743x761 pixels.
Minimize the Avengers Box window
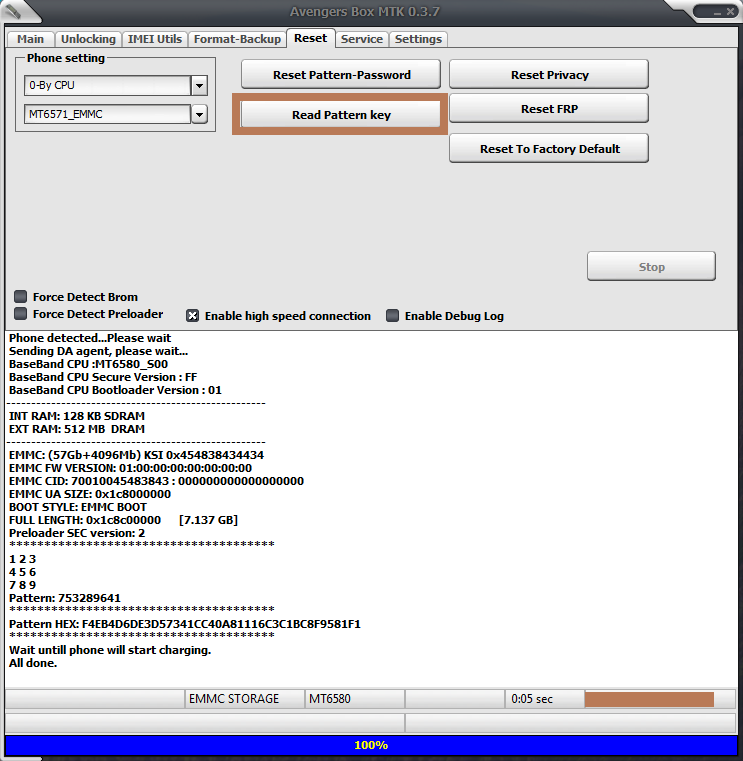(x=717, y=12)
